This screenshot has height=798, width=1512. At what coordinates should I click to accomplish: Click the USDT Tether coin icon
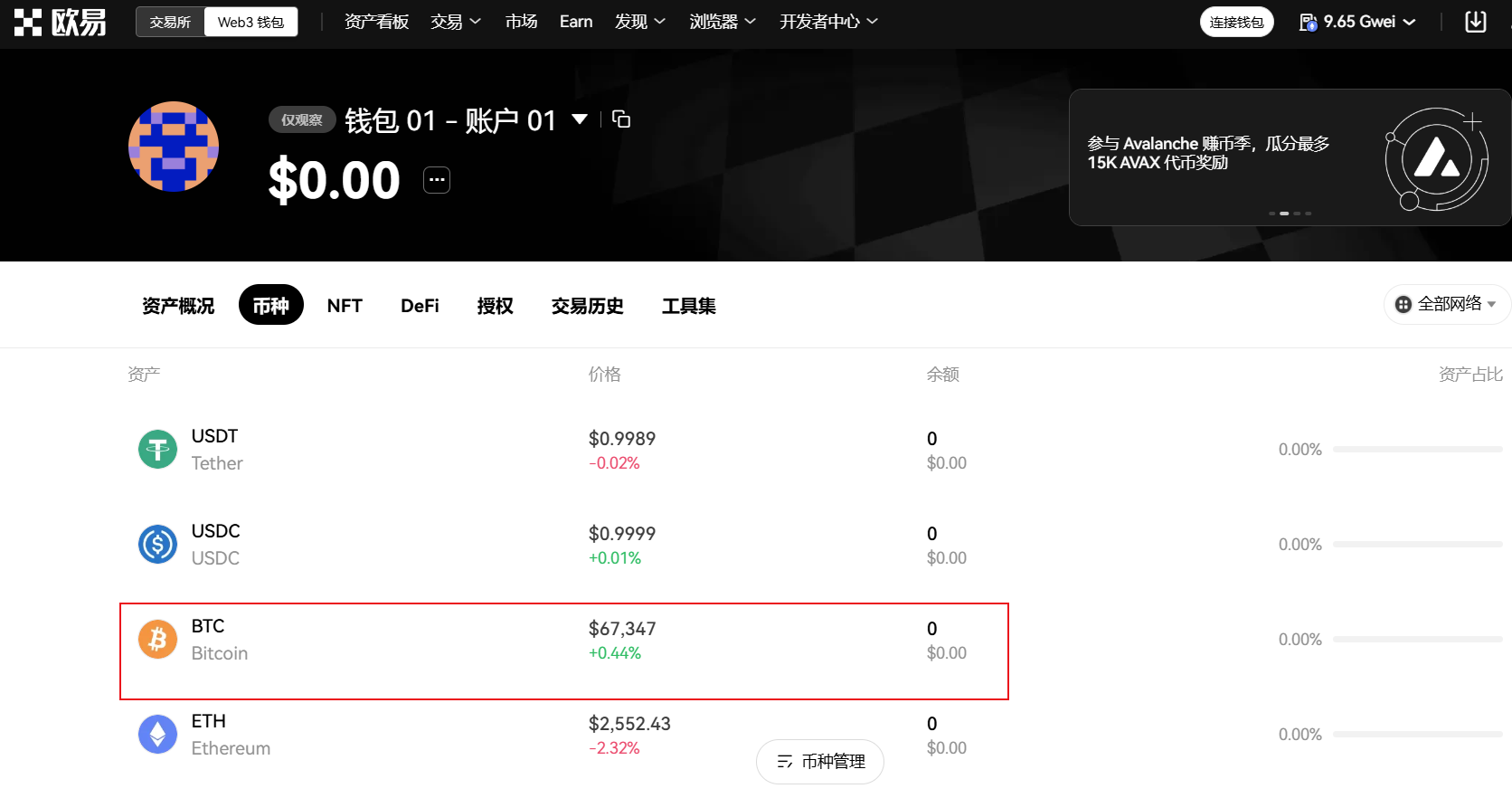pyautogui.click(x=157, y=449)
